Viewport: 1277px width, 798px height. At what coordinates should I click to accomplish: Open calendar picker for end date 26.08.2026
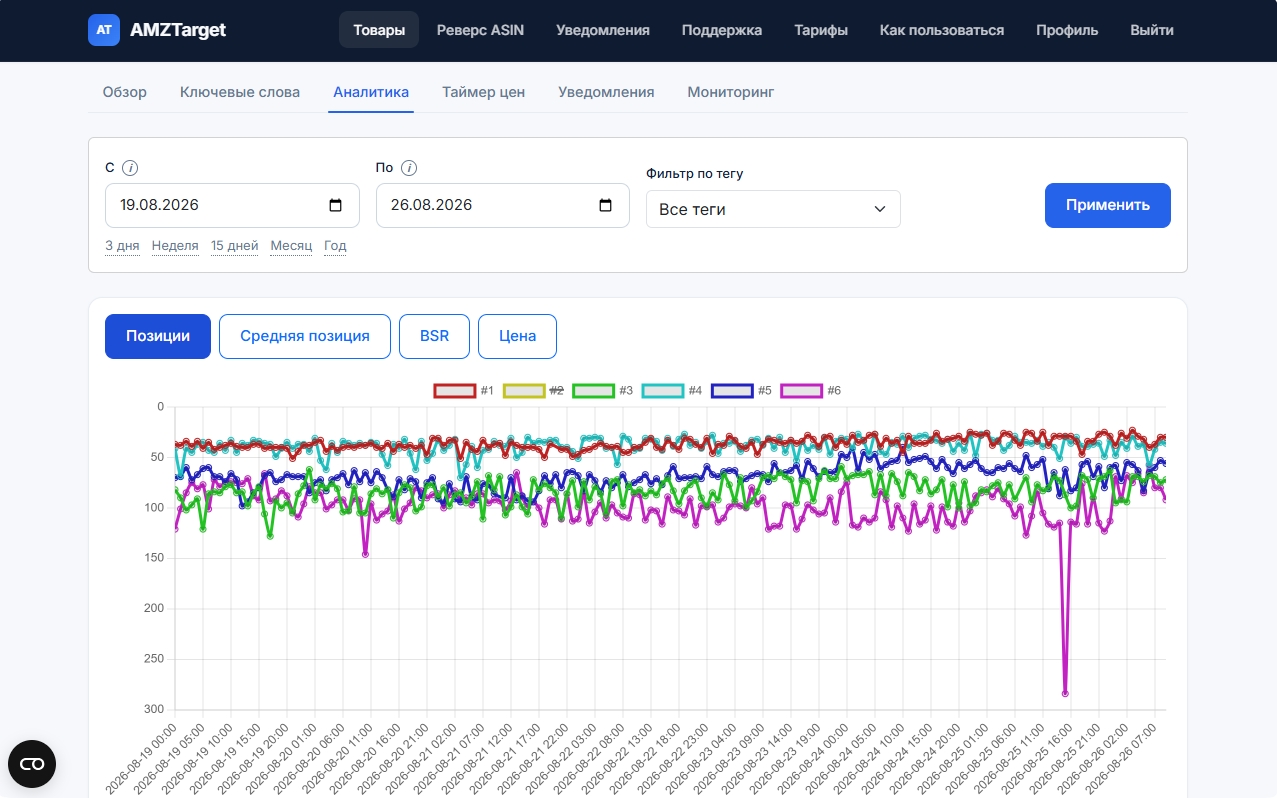[x=606, y=205]
